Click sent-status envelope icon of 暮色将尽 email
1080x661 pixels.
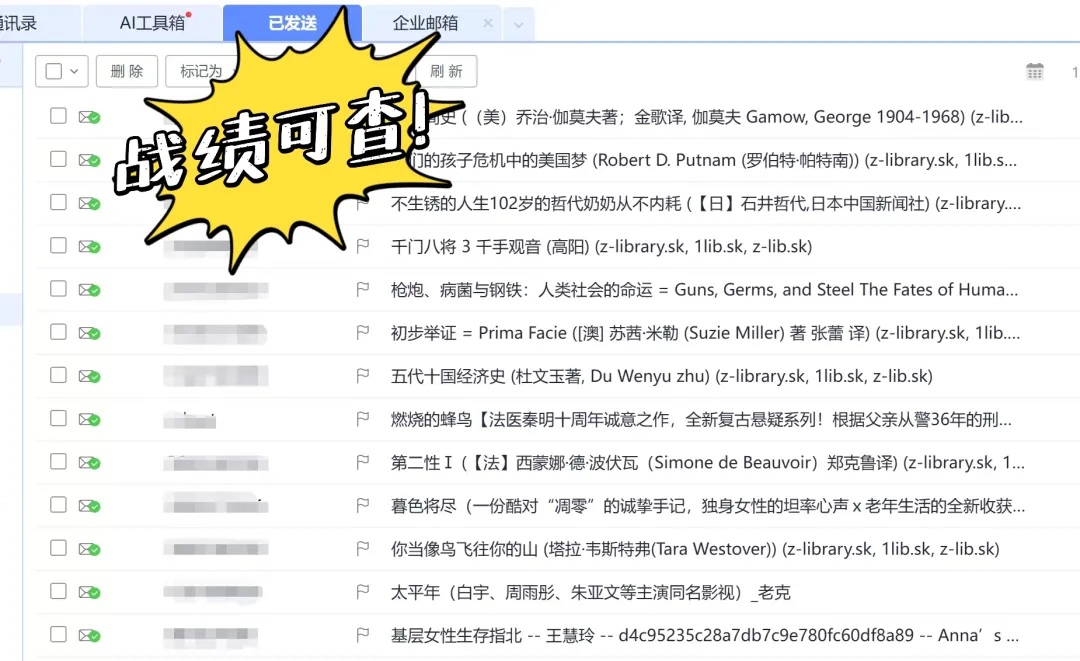coord(89,506)
